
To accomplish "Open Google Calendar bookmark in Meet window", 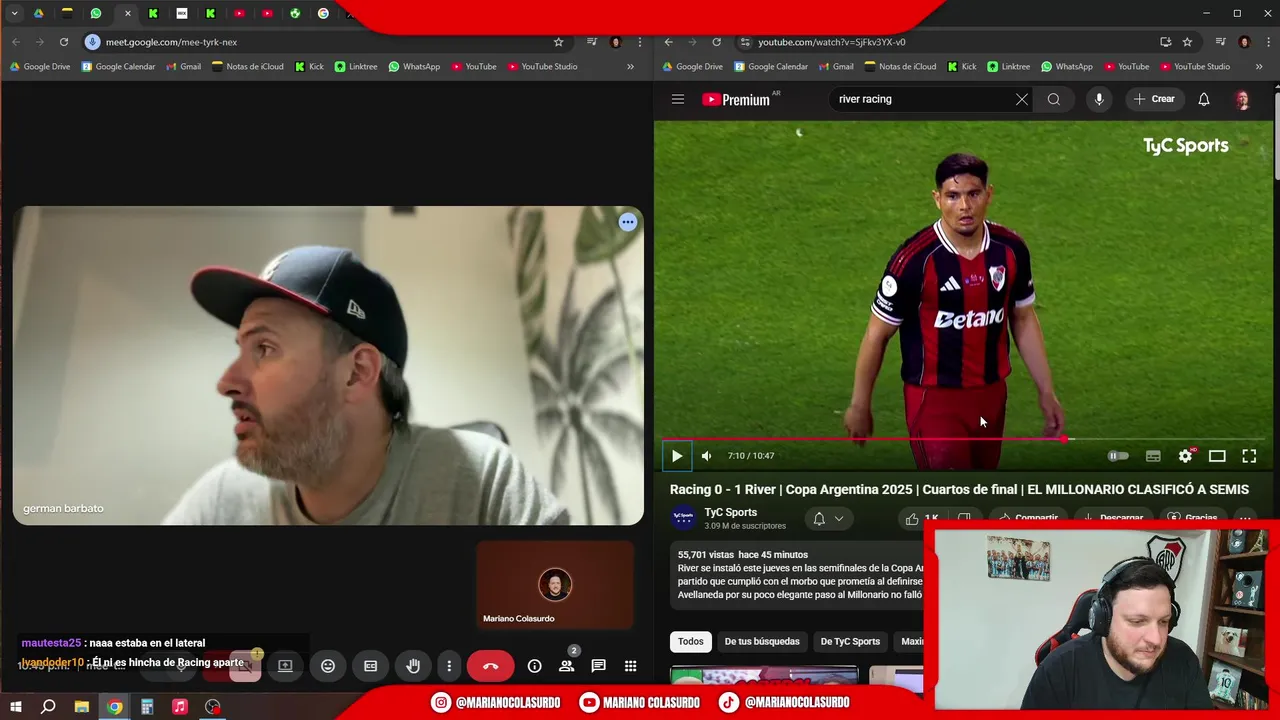I will coord(118,67).
